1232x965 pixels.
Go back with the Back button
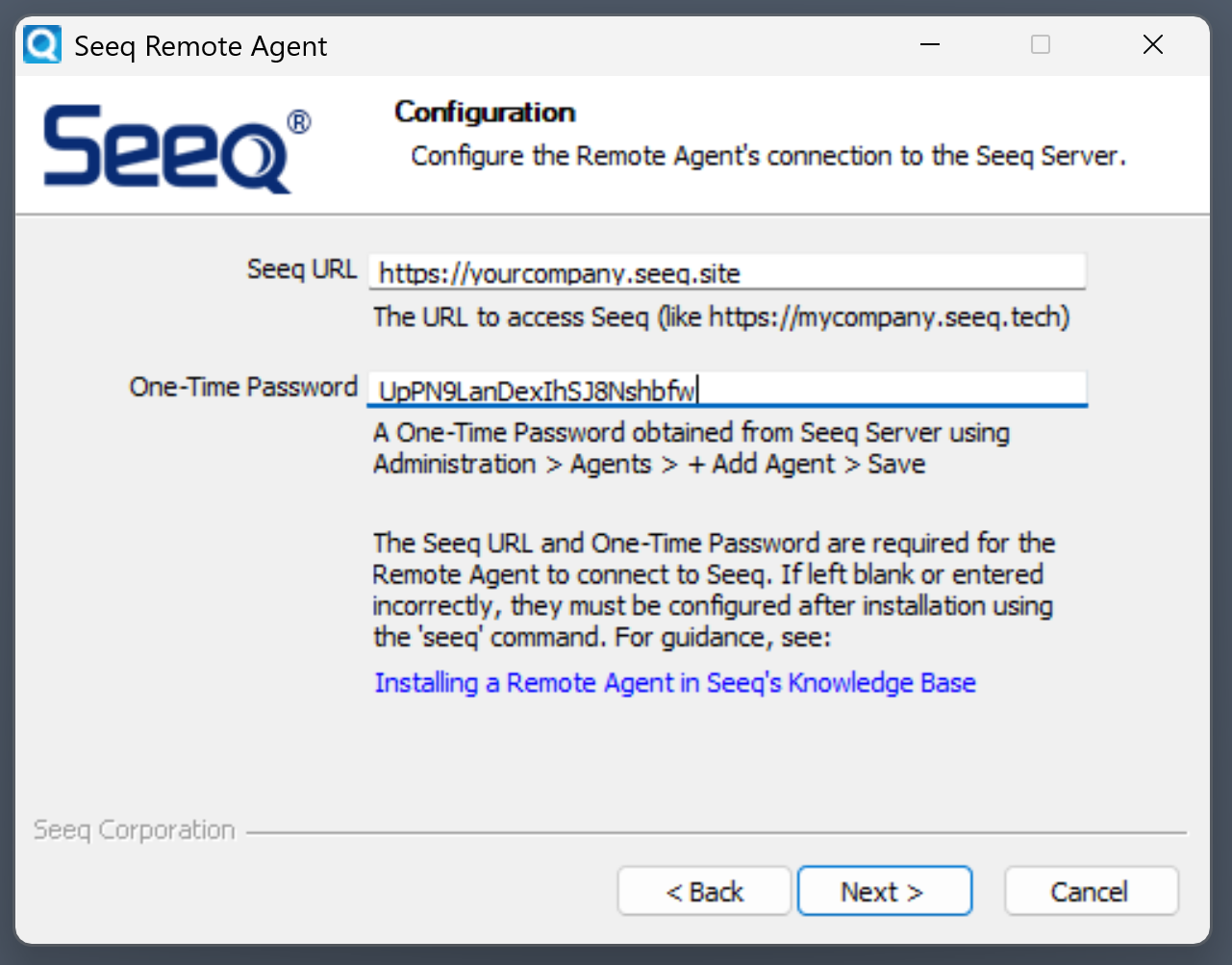[704, 892]
